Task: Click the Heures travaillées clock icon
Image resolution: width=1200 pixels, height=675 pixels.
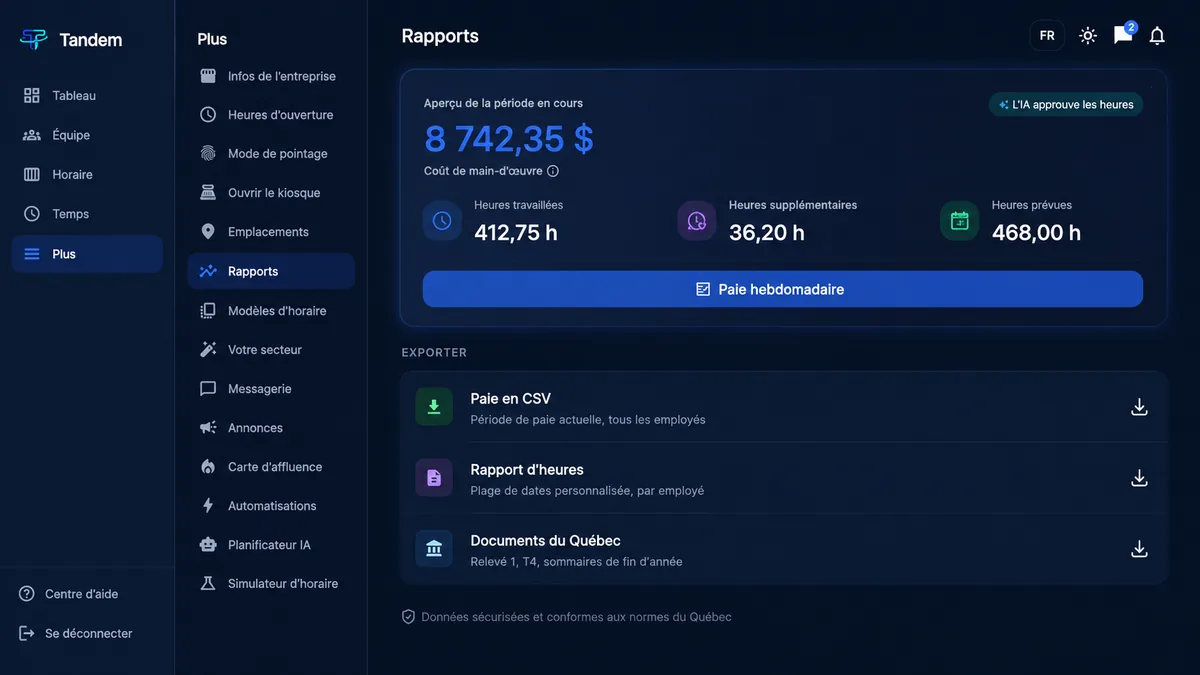Action: (442, 221)
